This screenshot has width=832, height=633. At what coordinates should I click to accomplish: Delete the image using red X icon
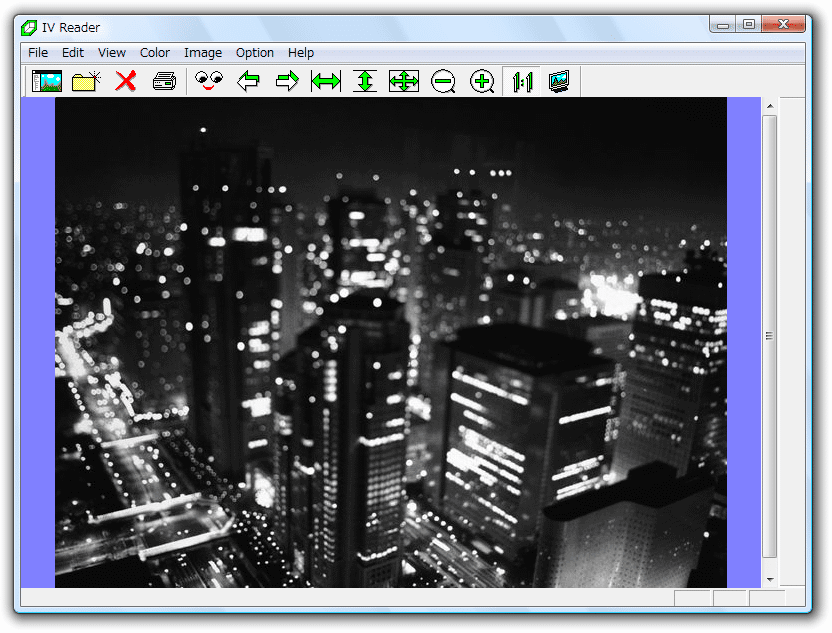point(125,81)
